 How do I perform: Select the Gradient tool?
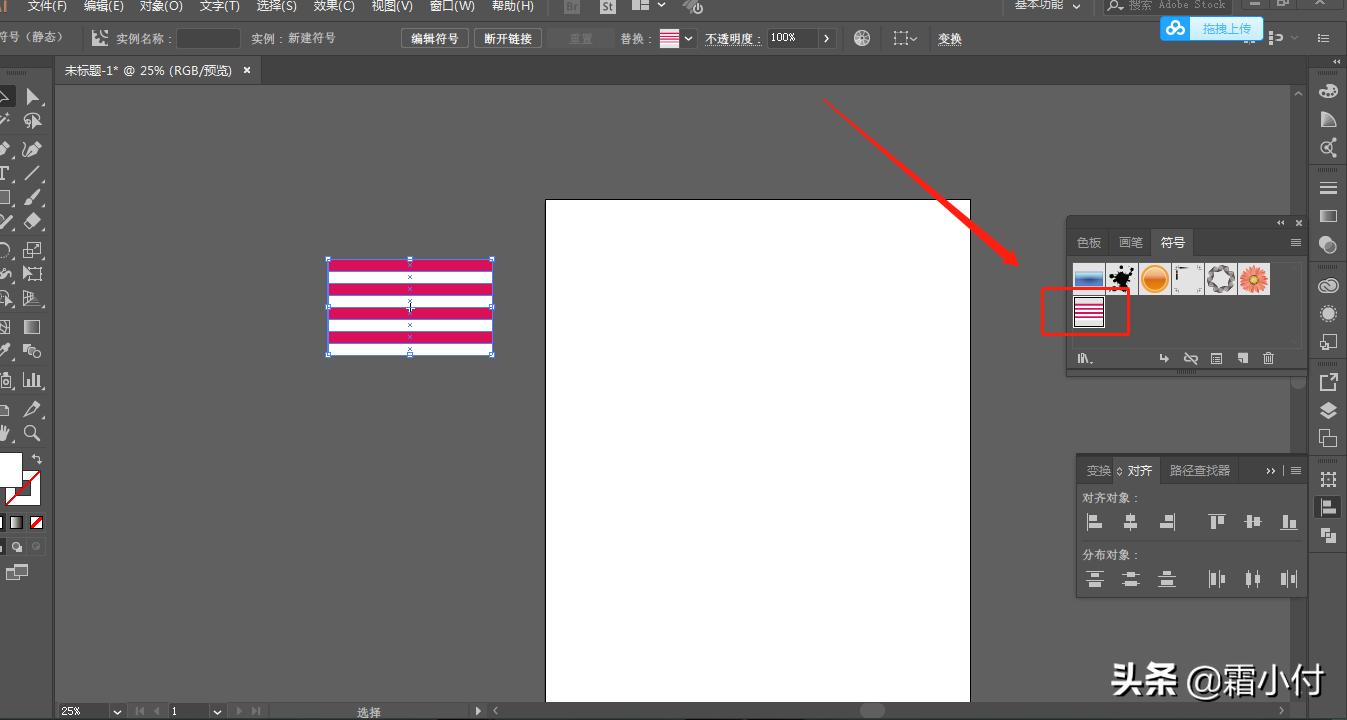click(x=33, y=326)
